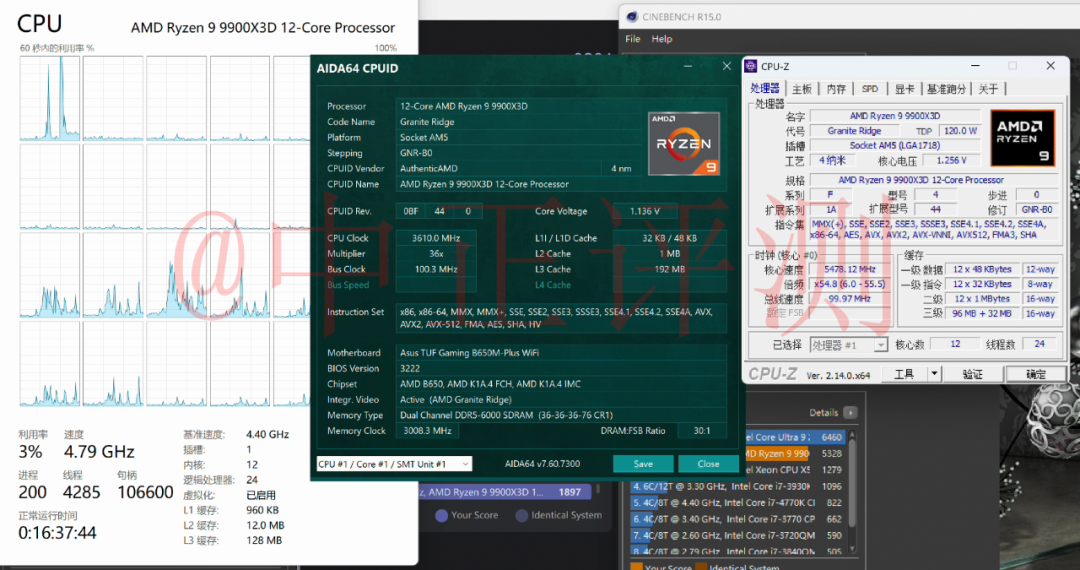Click the Save button in AIDA64 CPUID
Image resolution: width=1080 pixels, height=570 pixels.
(x=643, y=464)
